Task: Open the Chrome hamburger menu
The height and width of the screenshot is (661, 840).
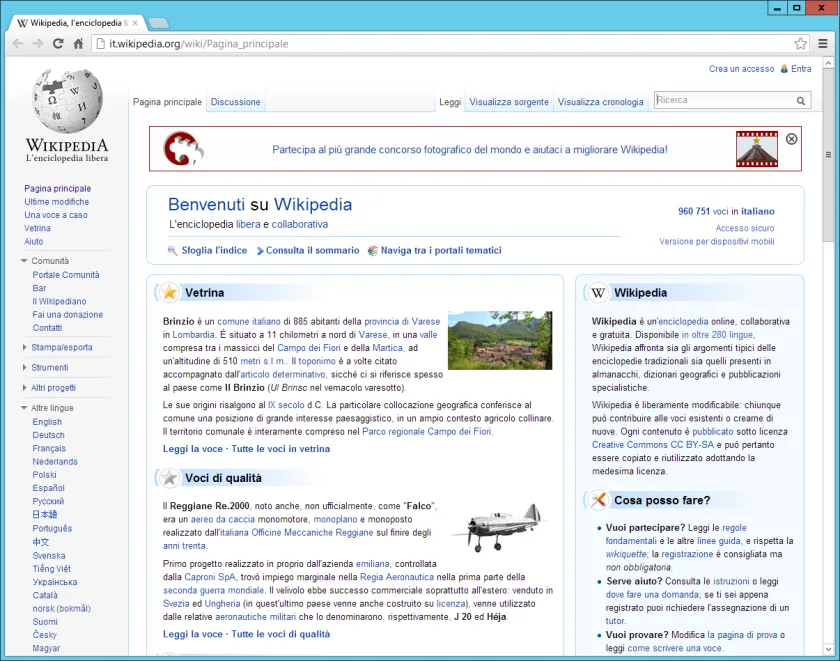Action: point(823,44)
